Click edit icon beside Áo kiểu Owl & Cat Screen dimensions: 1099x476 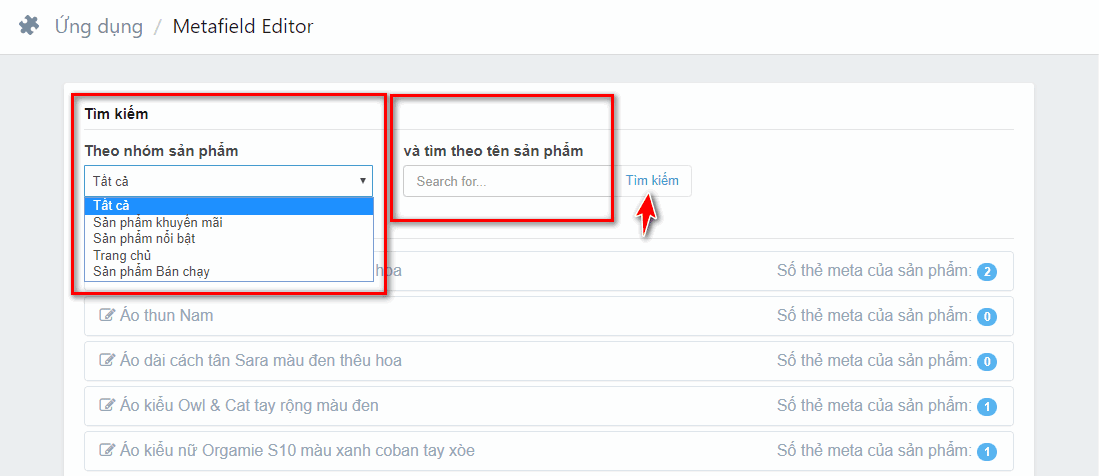[x=107, y=406]
